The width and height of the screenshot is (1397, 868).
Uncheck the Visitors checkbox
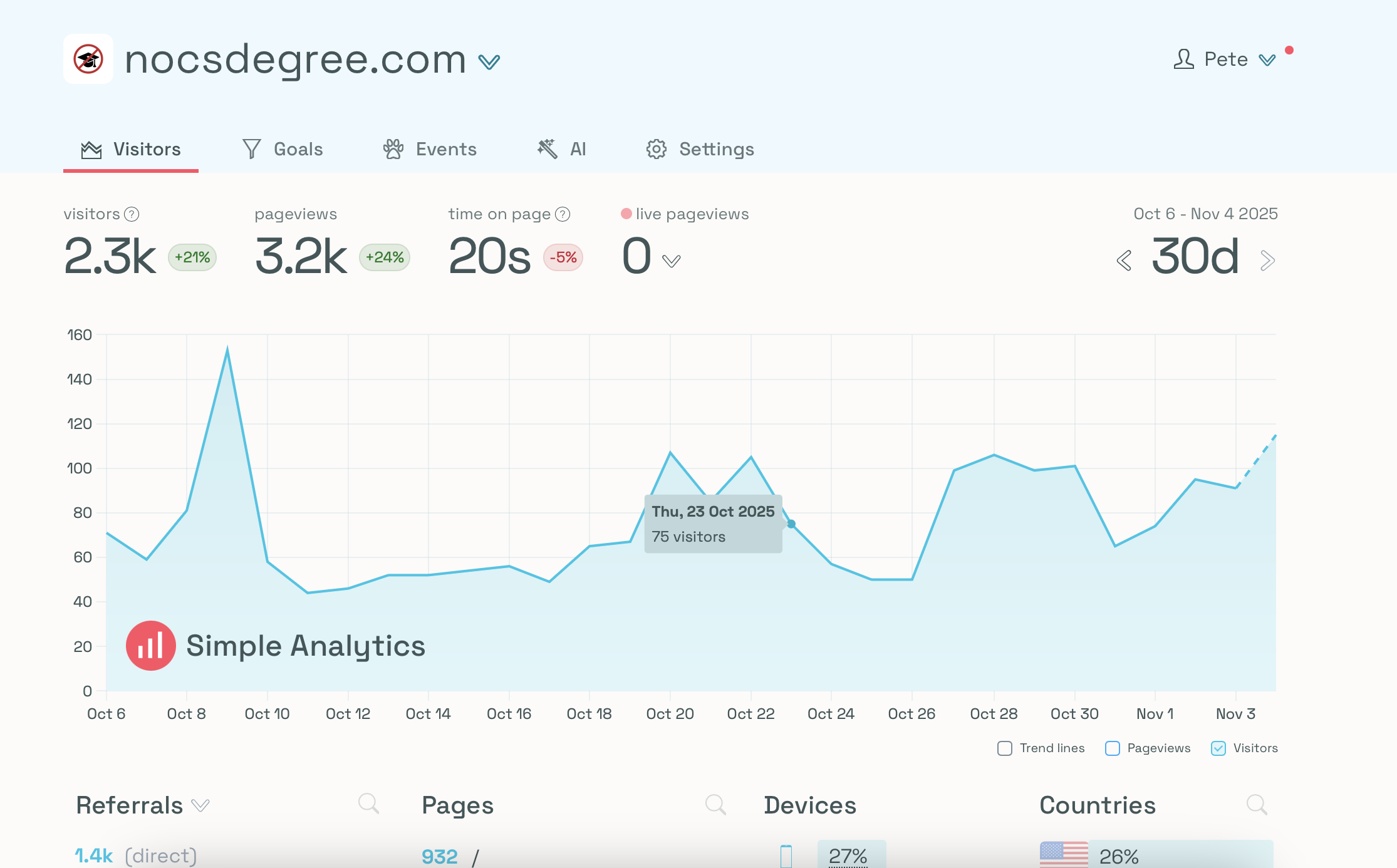(1218, 748)
